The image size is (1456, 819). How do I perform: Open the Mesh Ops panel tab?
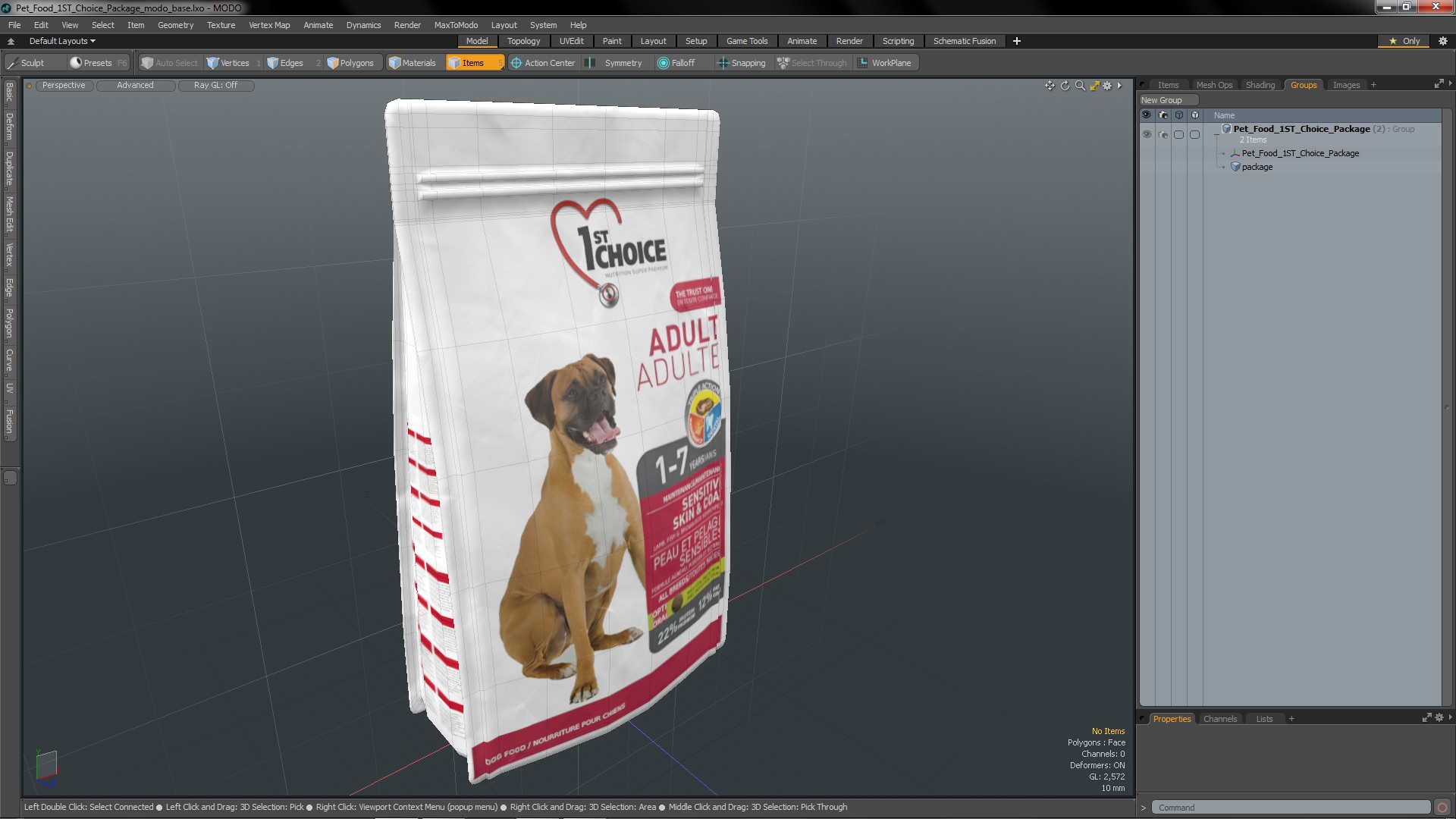click(x=1214, y=85)
